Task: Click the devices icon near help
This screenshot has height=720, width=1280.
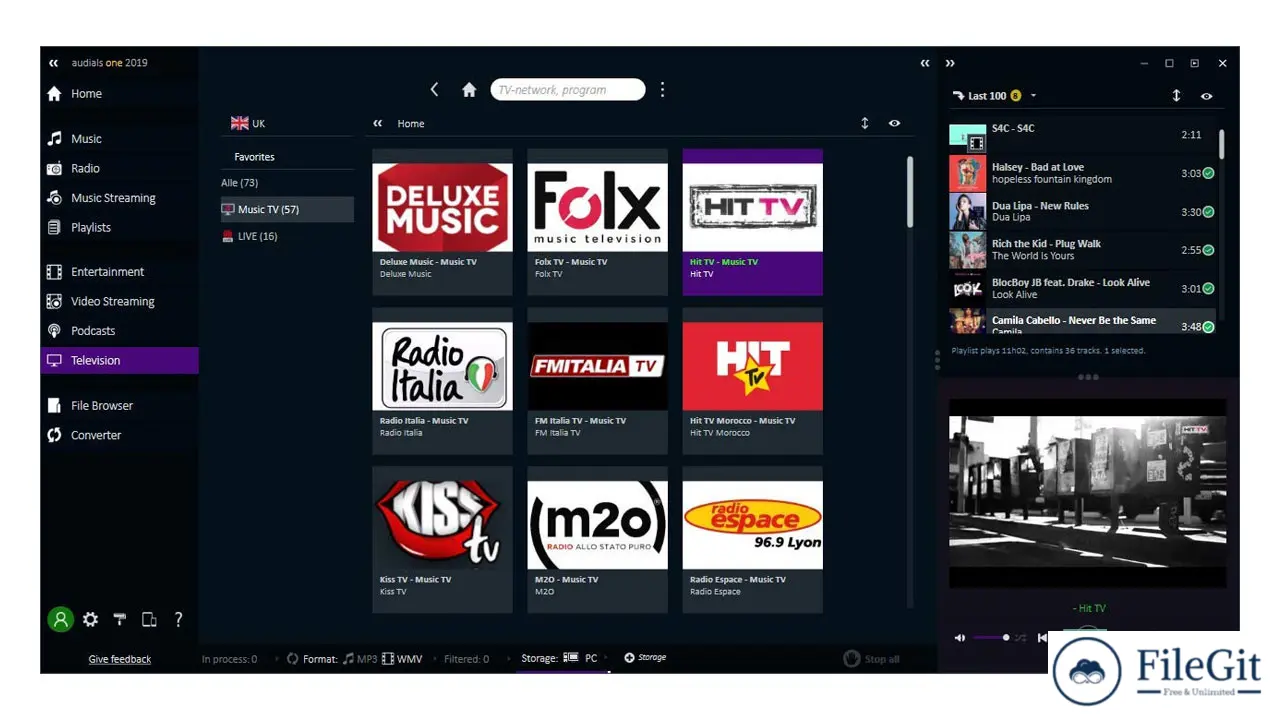Action: (149, 620)
